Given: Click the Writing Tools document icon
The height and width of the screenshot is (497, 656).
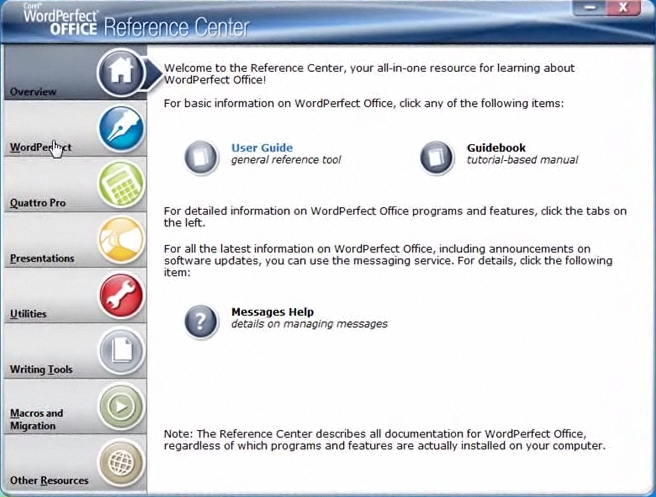Looking at the screenshot, I should click(121, 351).
